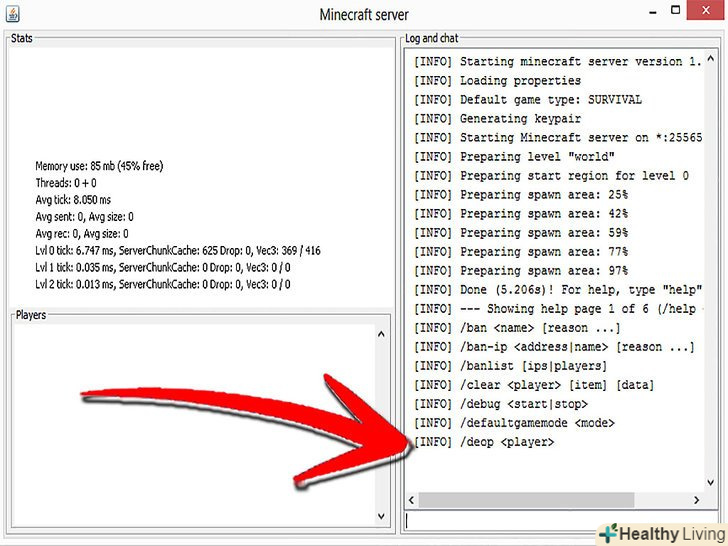728x546 pixels.
Task: Click 'Preparing spawn area: 97%' log line
Action: pyautogui.click(x=521, y=271)
